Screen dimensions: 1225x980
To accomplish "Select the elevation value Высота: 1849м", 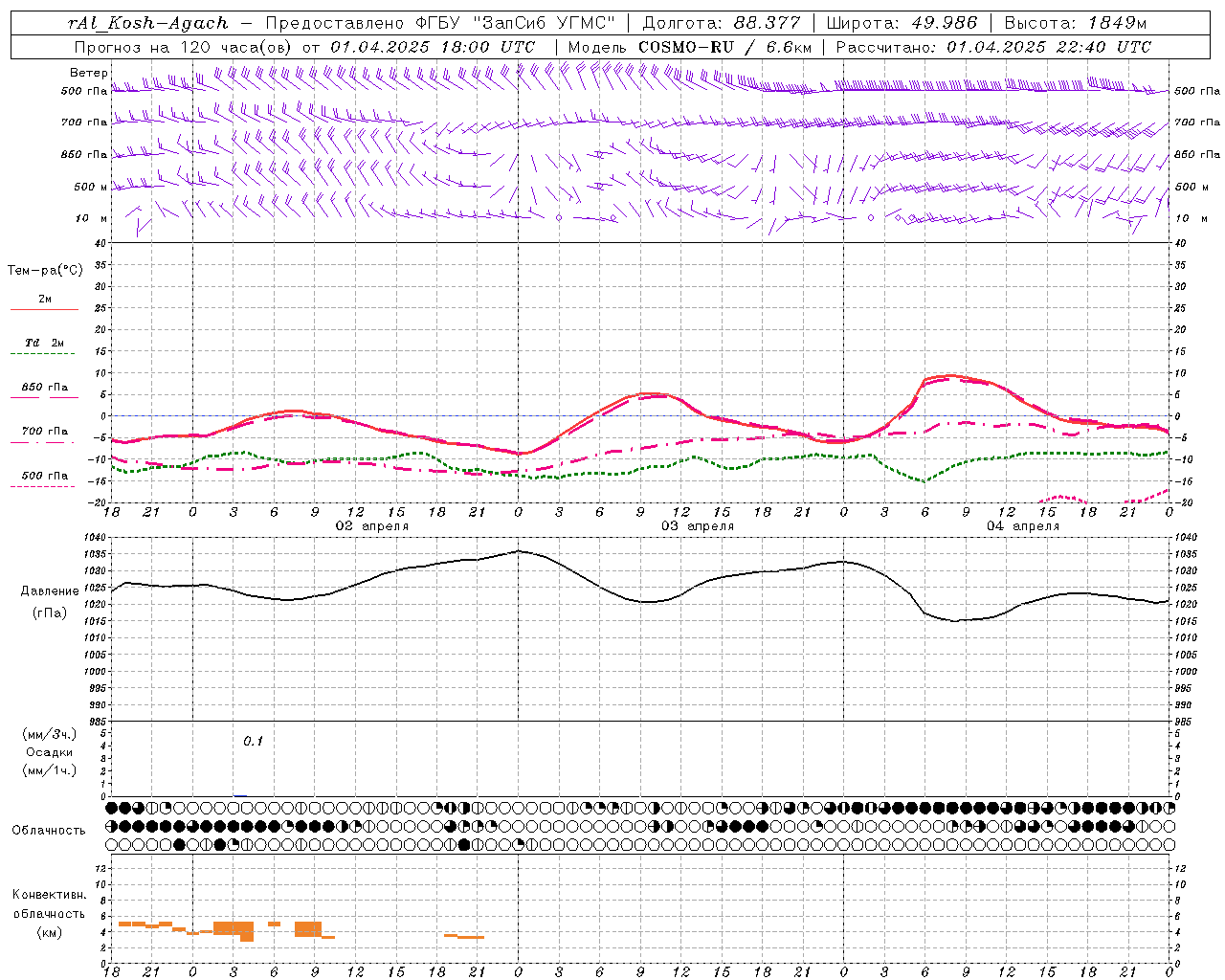I will [1076, 23].
